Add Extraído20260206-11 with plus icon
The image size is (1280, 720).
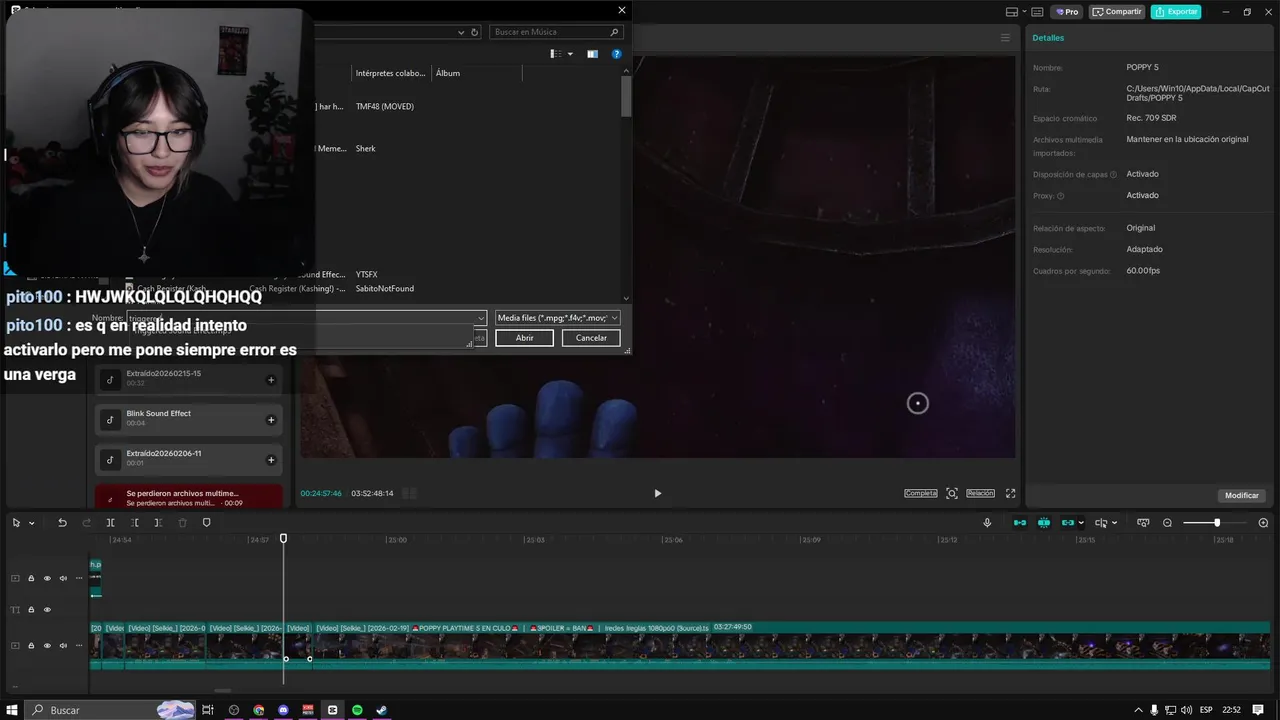tap(271, 460)
